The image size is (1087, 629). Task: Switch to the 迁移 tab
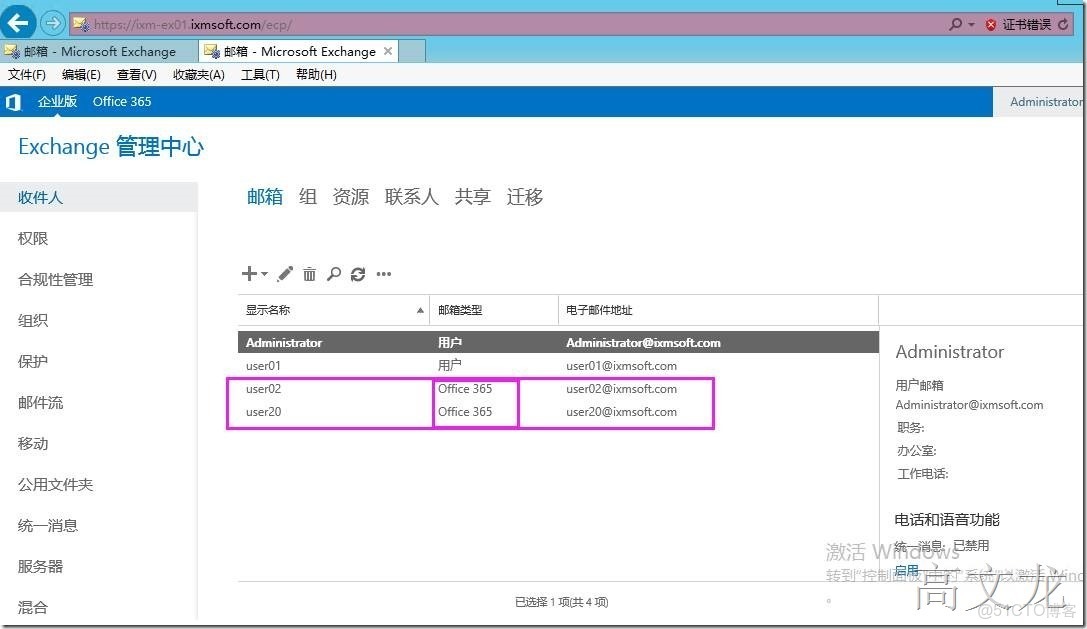[524, 196]
